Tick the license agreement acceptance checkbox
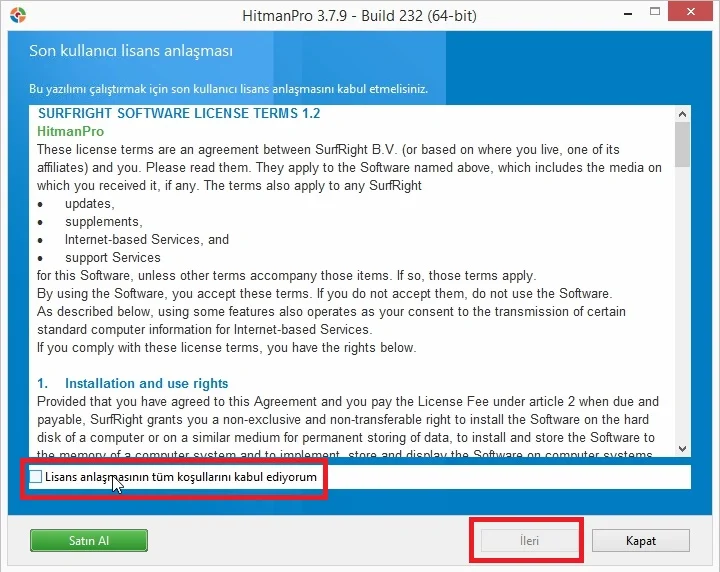This screenshot has height=572, width=720. coord(36,477)
